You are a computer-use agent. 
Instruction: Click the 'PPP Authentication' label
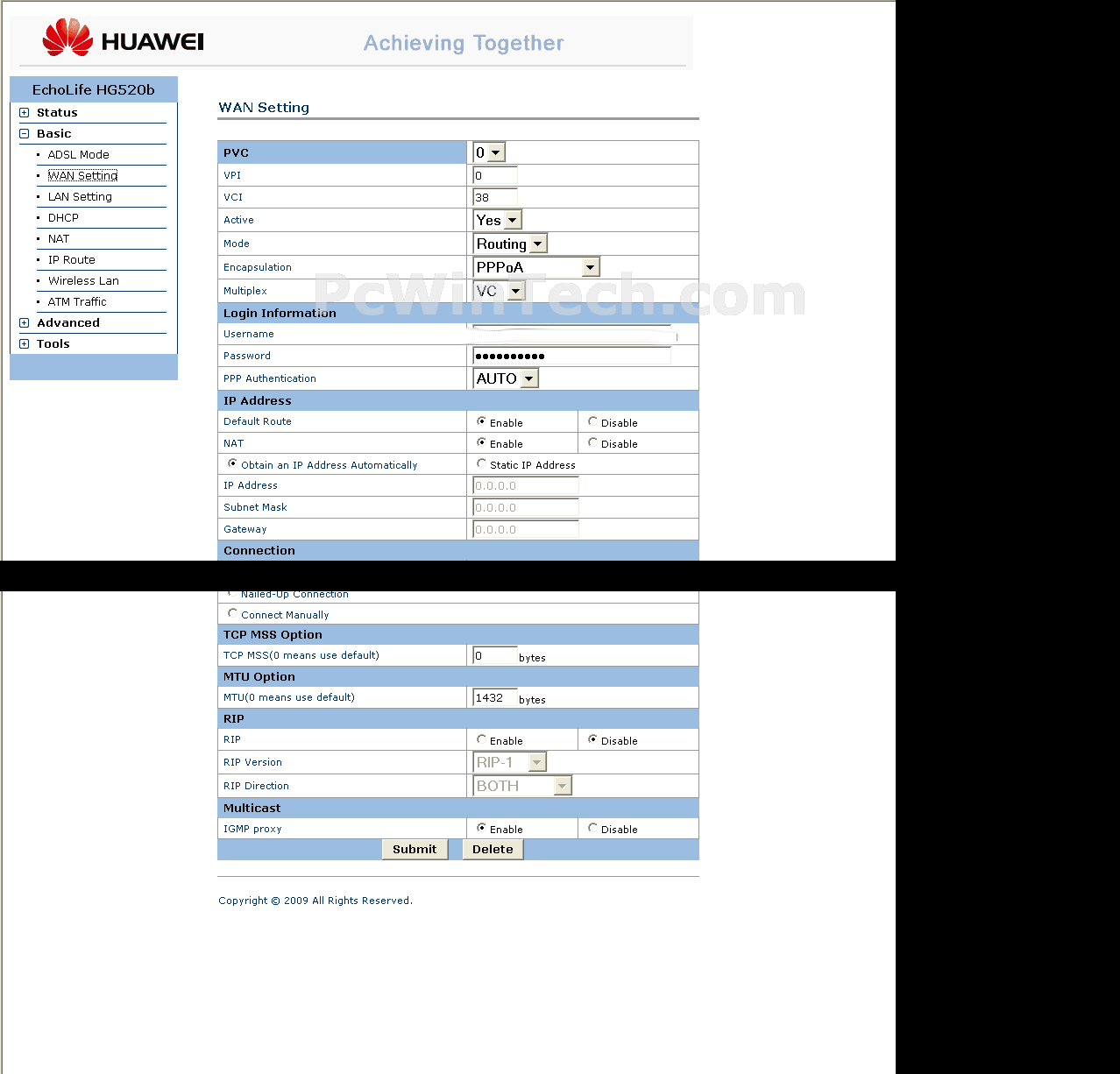pos(270,378)
